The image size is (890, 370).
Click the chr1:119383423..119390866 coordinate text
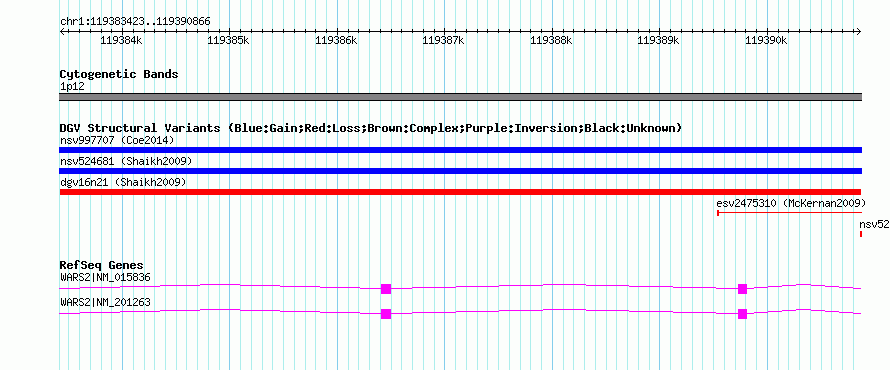[x=135, y=22]
